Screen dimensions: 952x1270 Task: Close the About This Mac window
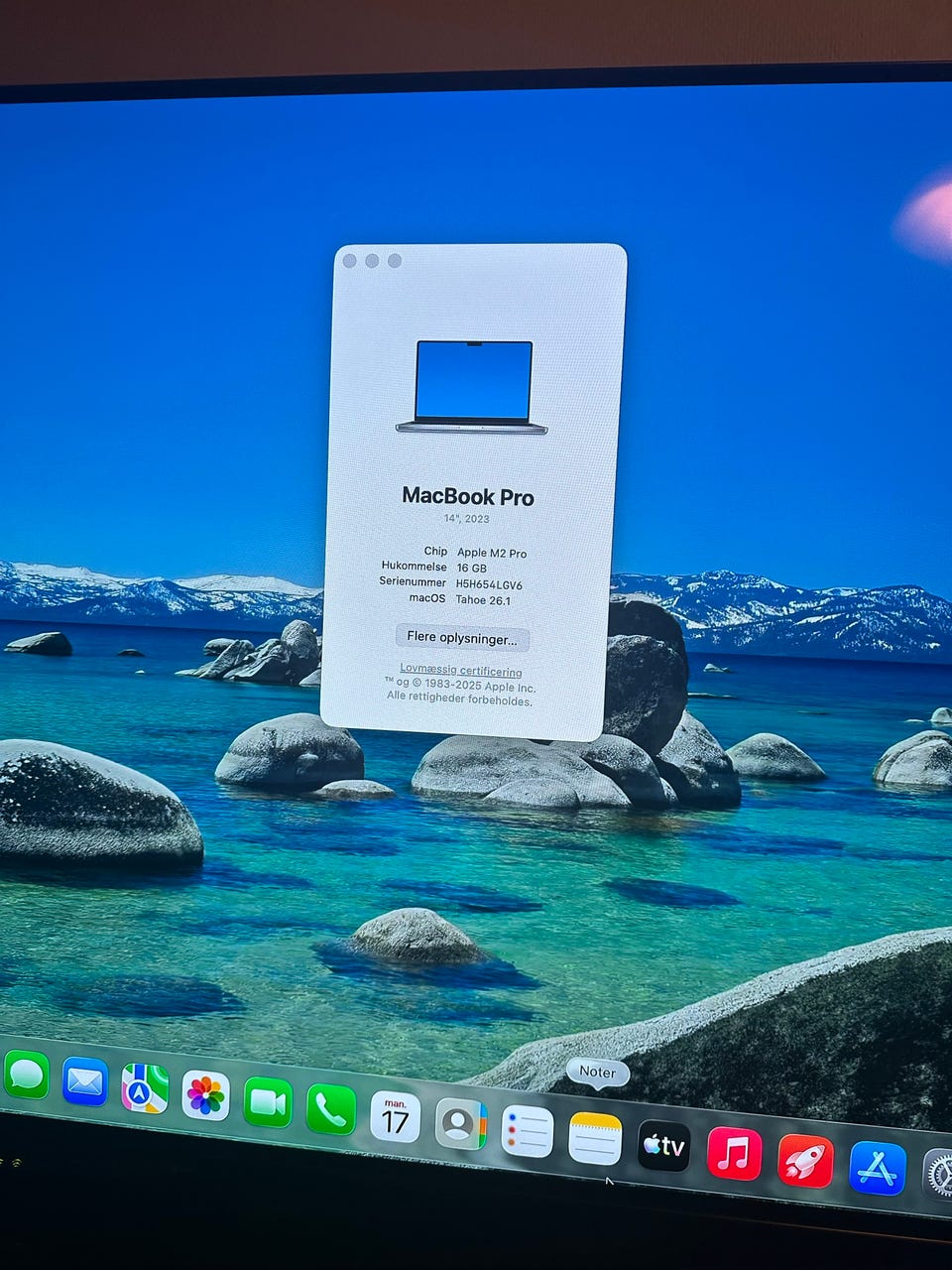point(349,260)
